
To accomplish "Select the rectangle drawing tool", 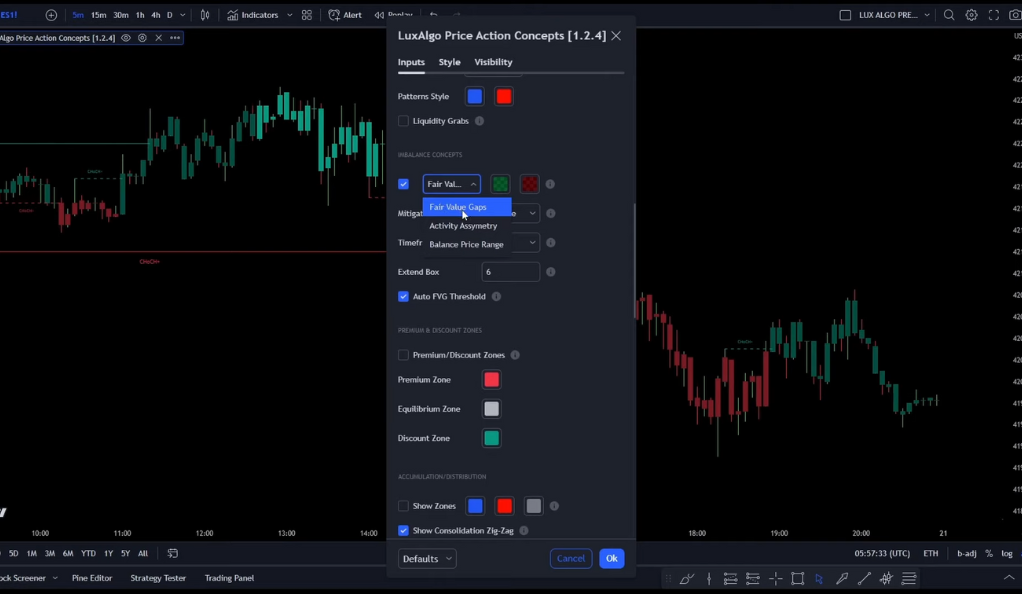I will tap(797, 578).
